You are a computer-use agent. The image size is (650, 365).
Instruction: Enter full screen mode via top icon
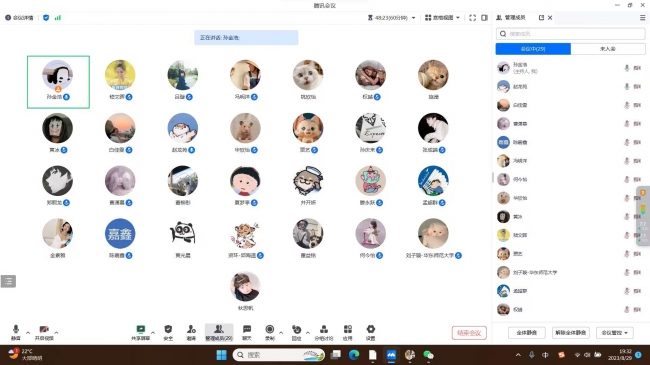point(472,18)
